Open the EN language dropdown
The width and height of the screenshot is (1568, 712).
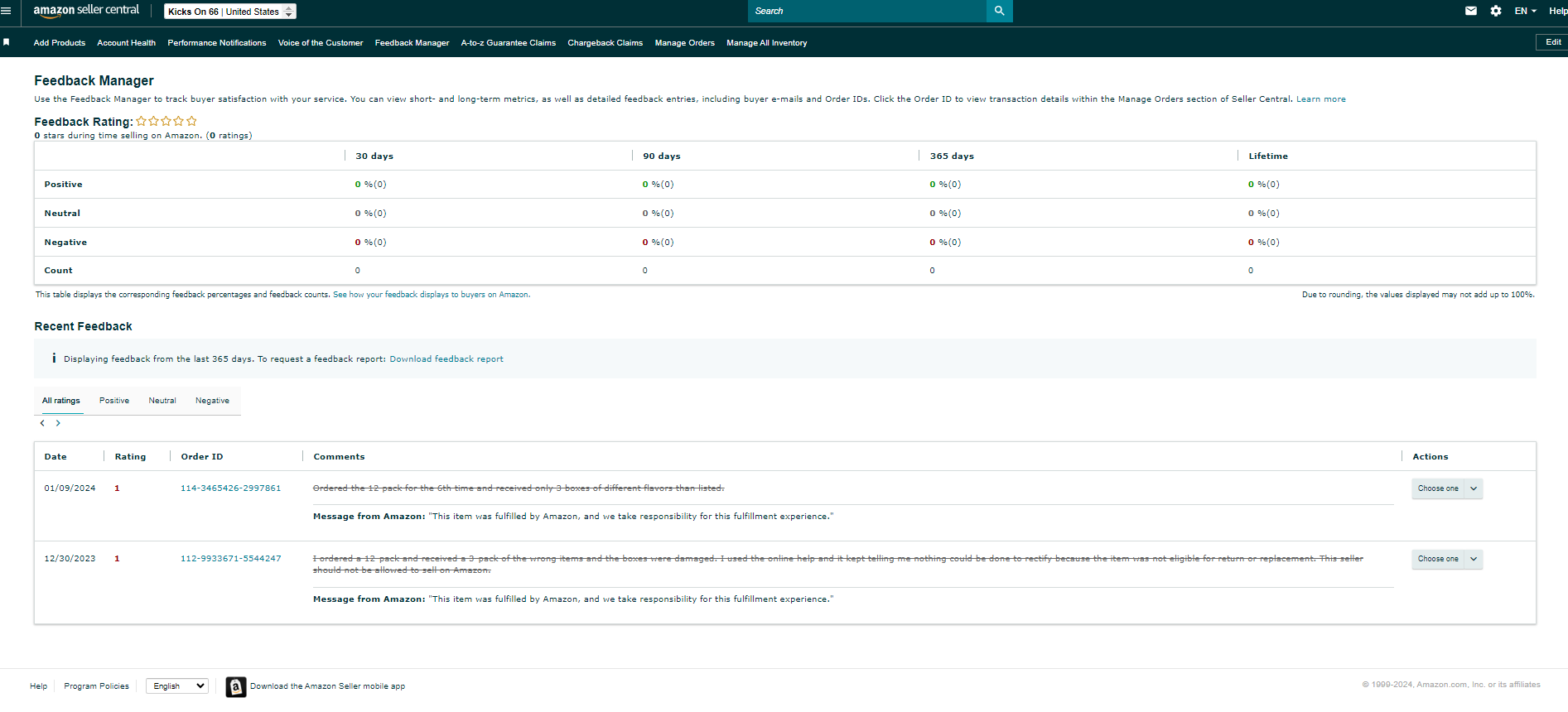tap(1526, 11)
